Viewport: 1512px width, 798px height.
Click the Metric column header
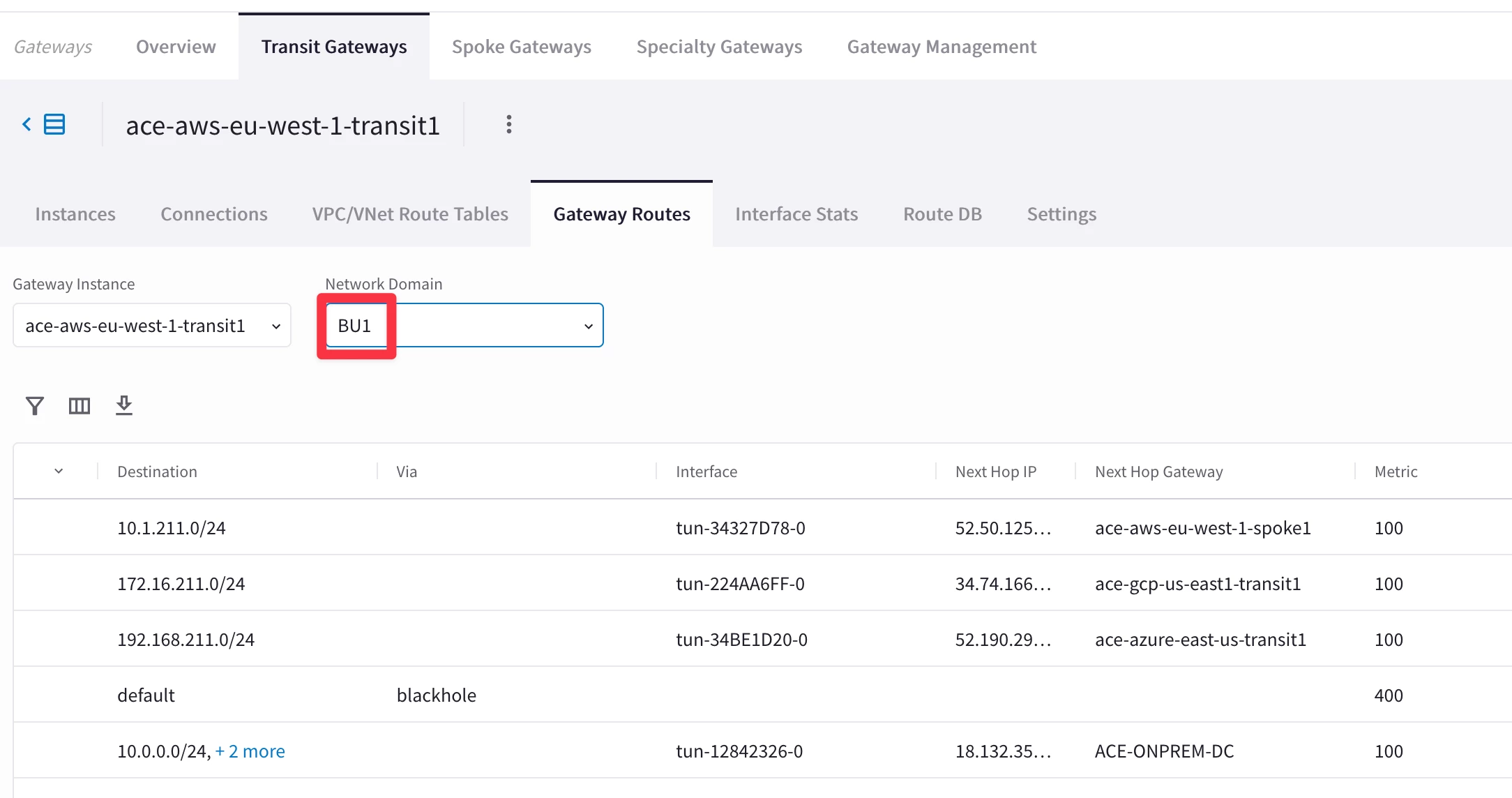(1396, 472)
